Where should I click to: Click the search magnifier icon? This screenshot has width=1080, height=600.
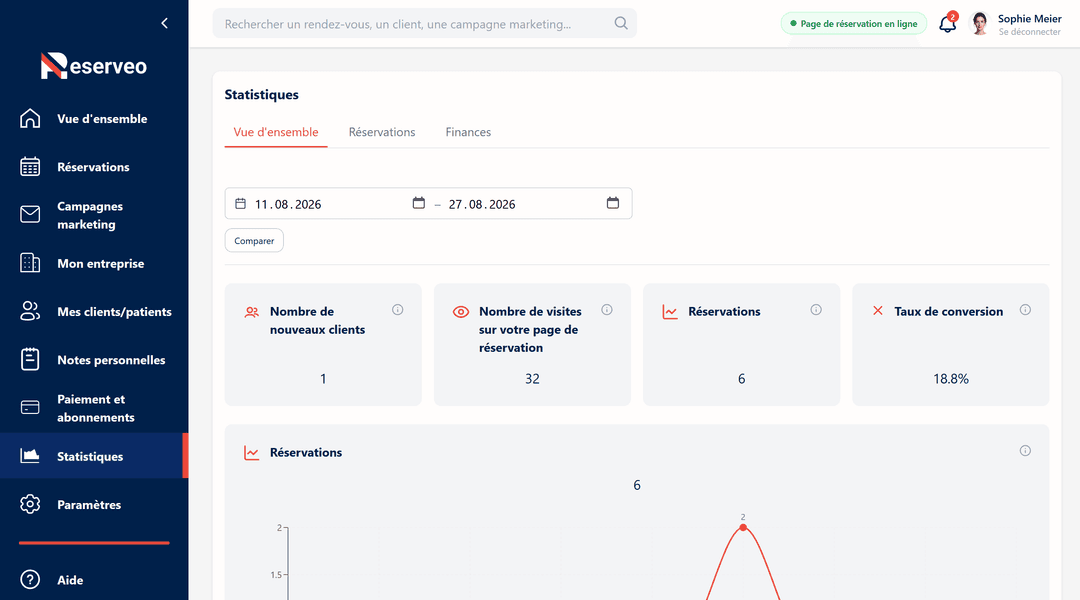pyautogui.click(x=621, y=23)
